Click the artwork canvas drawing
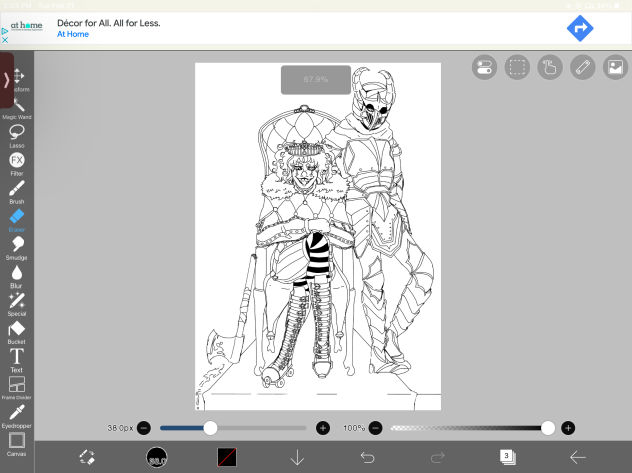 tap(318, 236)
